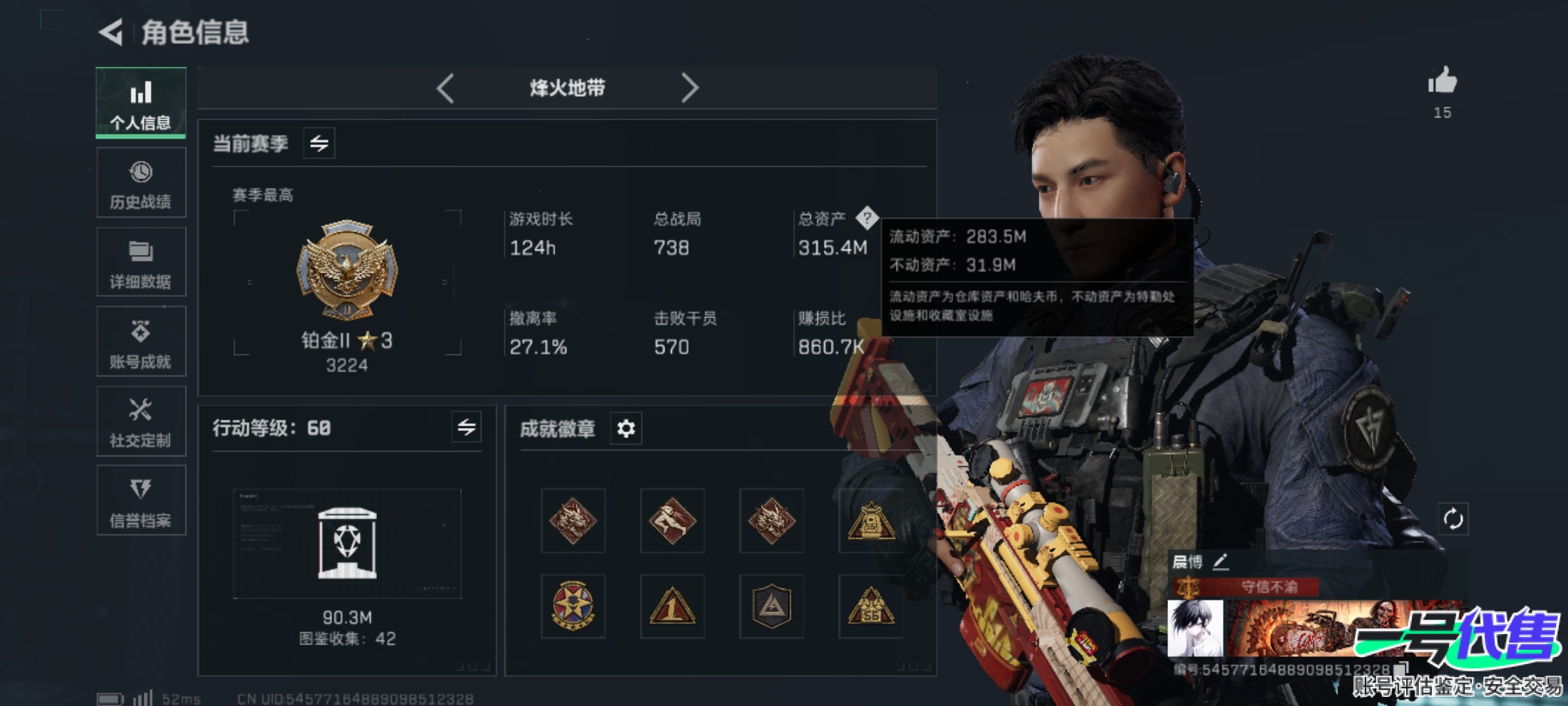This screenshot has width=1568, height=706.
Task: Switch to next mode after 烽火地带
Action: coord(689,88)
